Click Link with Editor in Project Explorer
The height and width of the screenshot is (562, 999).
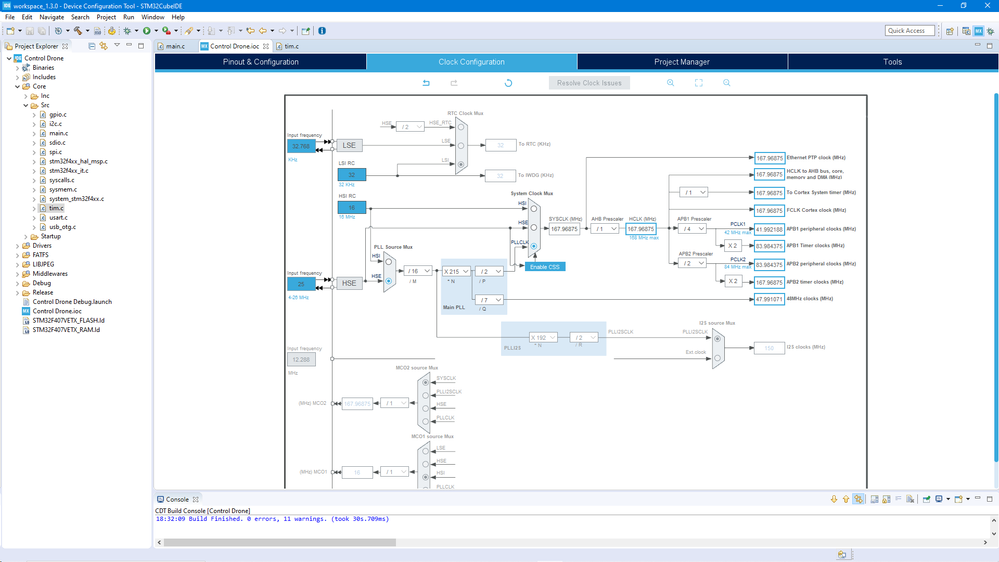103,46
